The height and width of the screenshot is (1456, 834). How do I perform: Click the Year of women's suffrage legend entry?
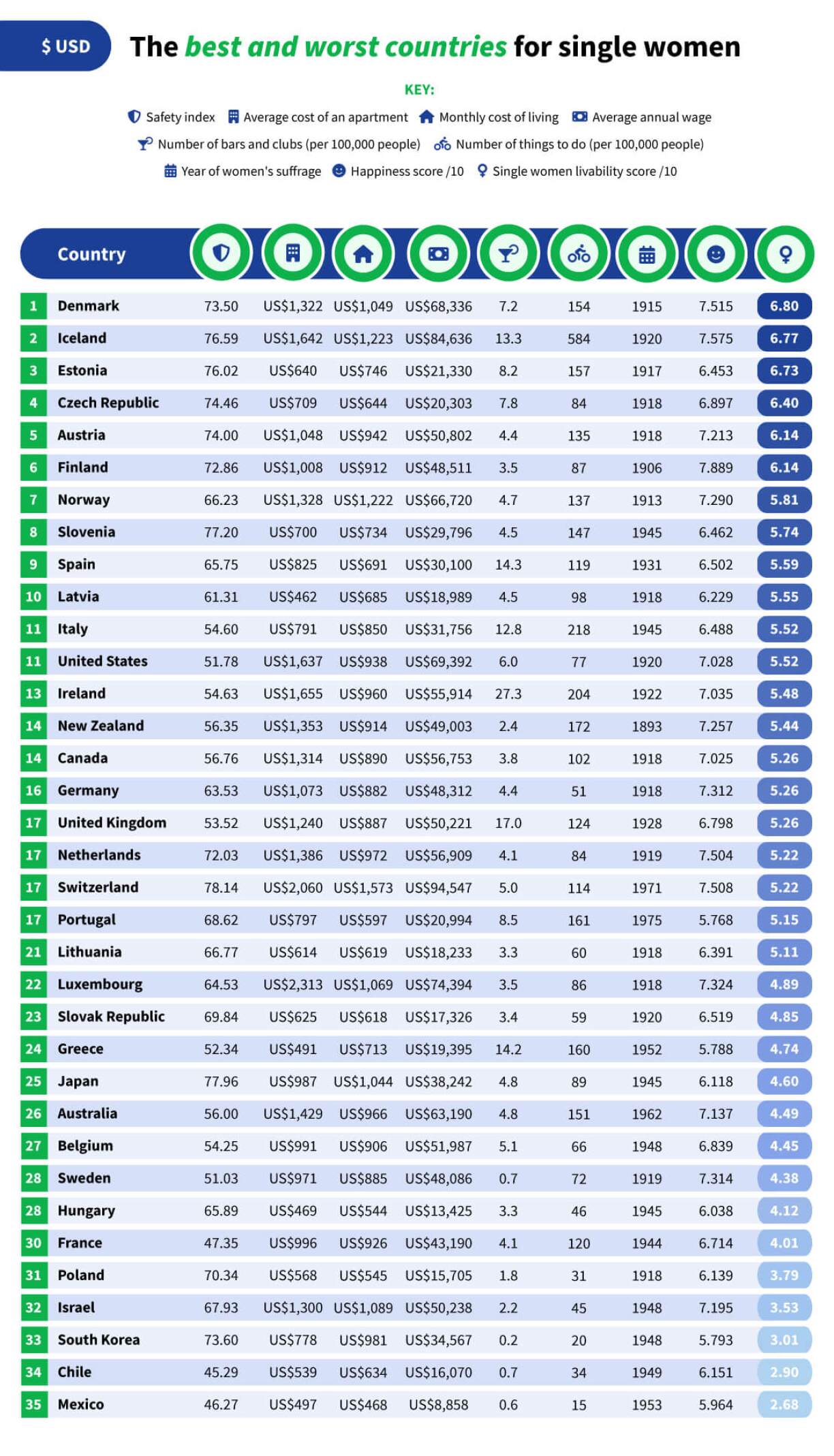[x=243, y=171]
